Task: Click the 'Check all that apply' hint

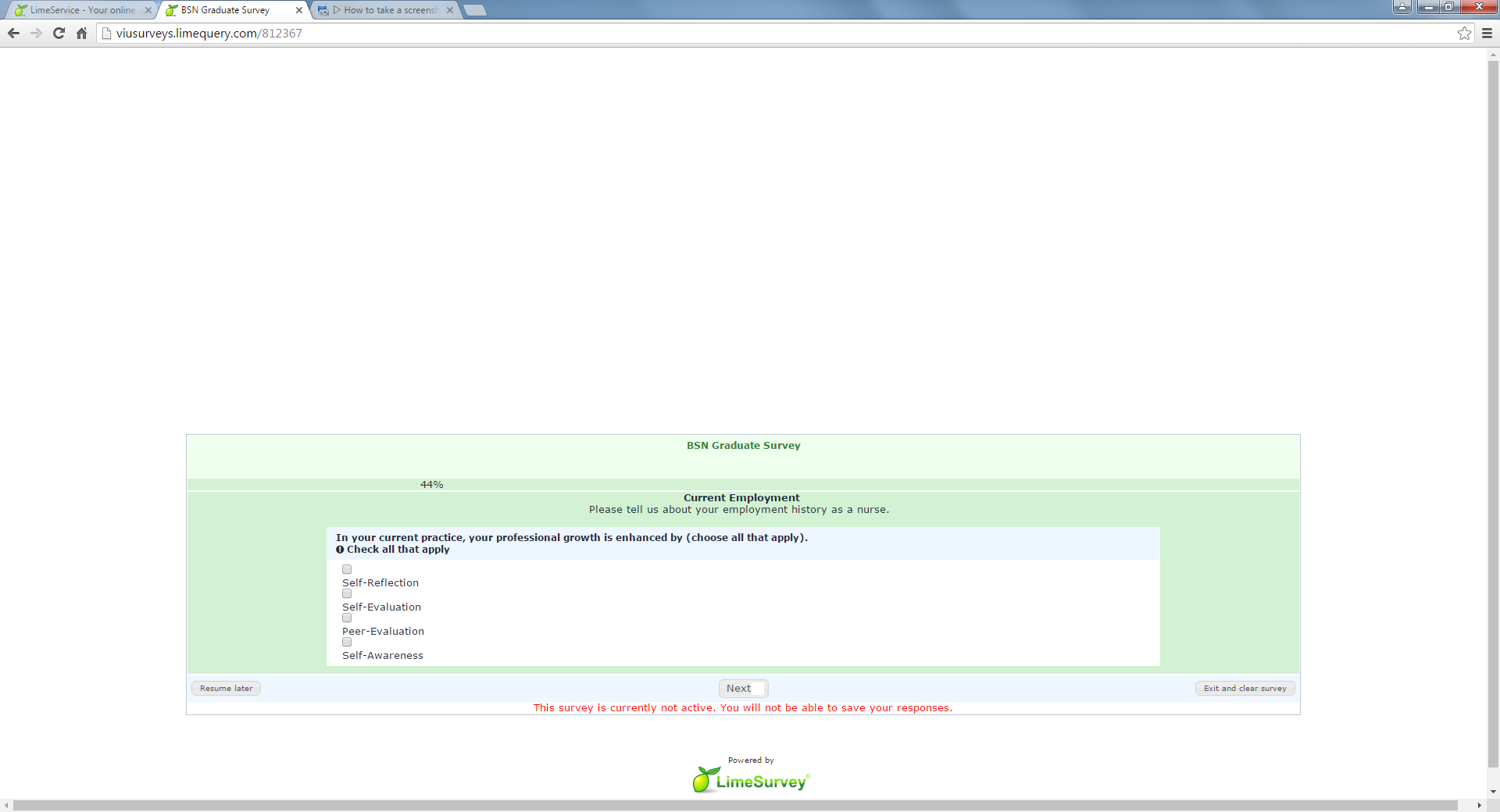Action: coord(398,549)
